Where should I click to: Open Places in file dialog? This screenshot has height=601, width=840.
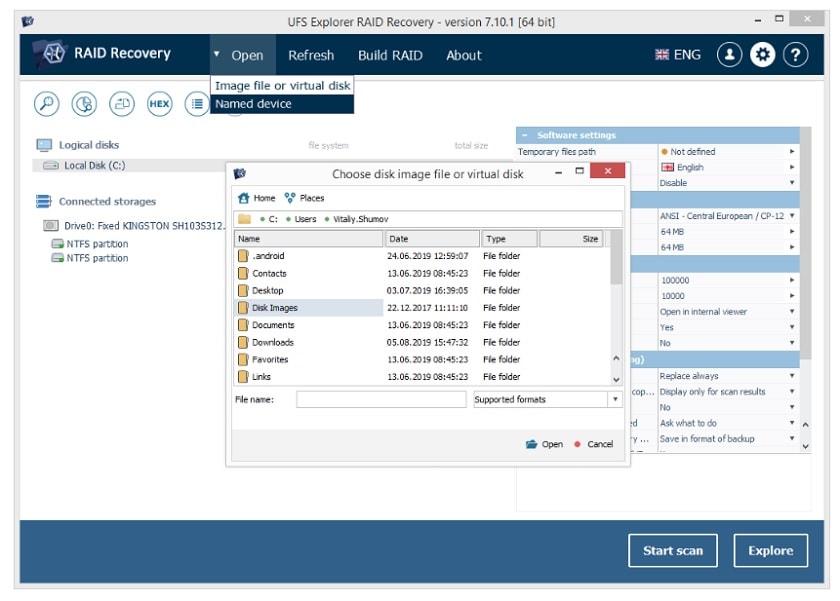(x=304, y=198)
